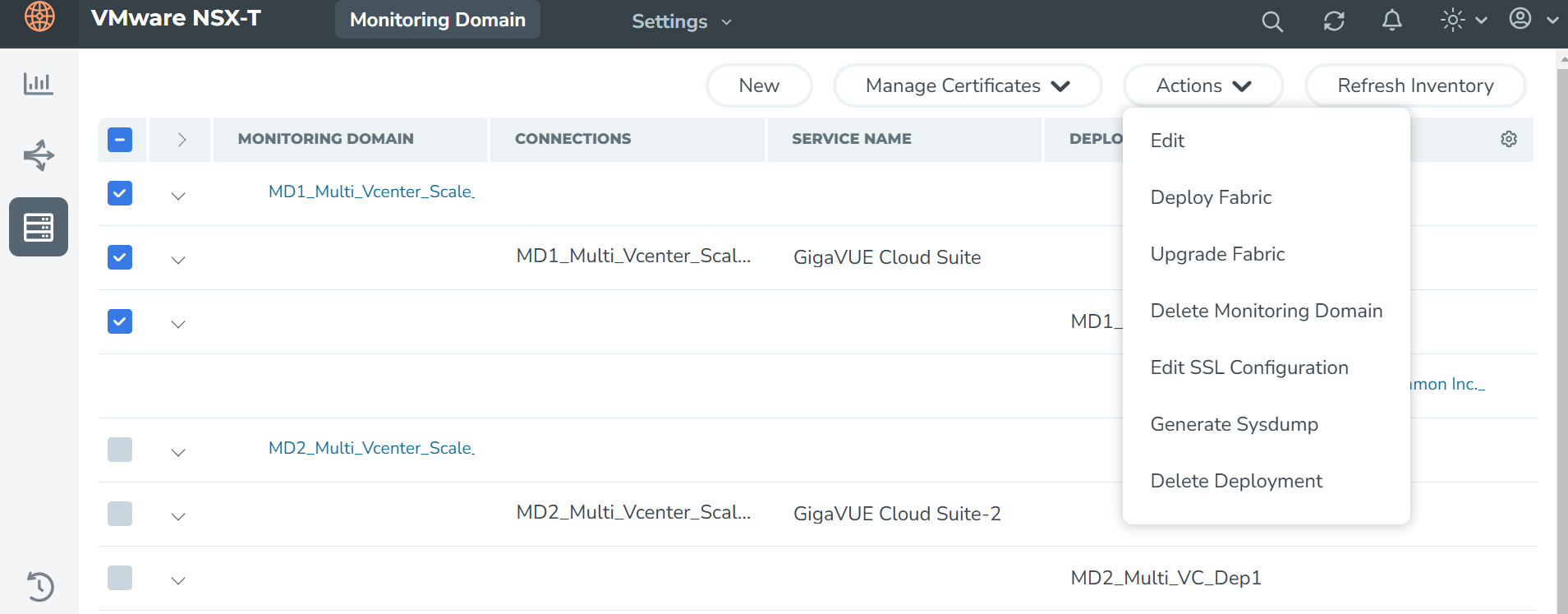Open the traffic flow arrows sidebar icon
This screenshot has height=614, width=1568.
(x=39, y=155)
